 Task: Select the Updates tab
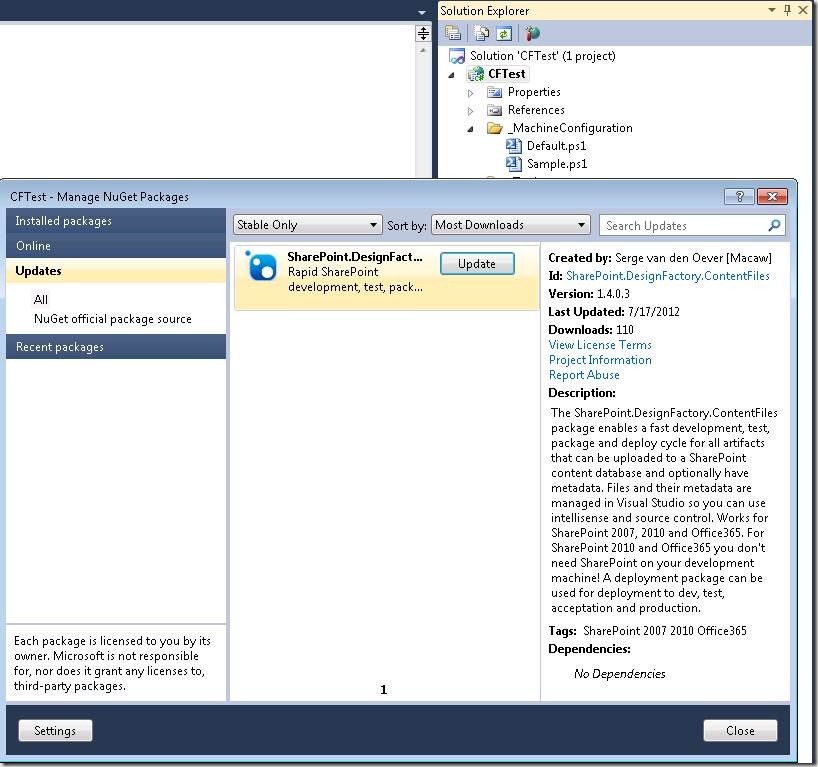coord(116,271)
